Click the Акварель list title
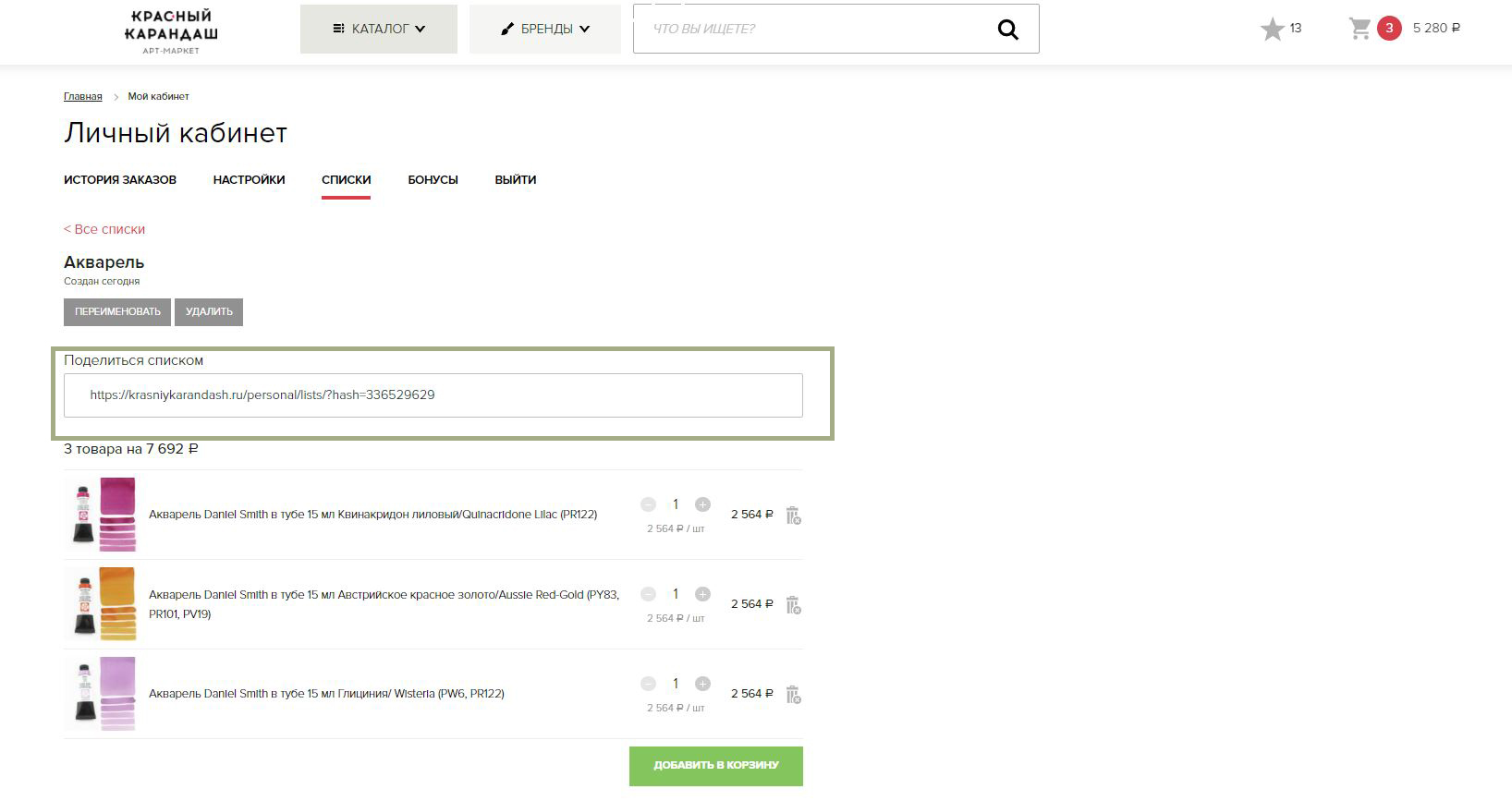The height and width of the screenshot is (801, 1512). coord(104,262)
